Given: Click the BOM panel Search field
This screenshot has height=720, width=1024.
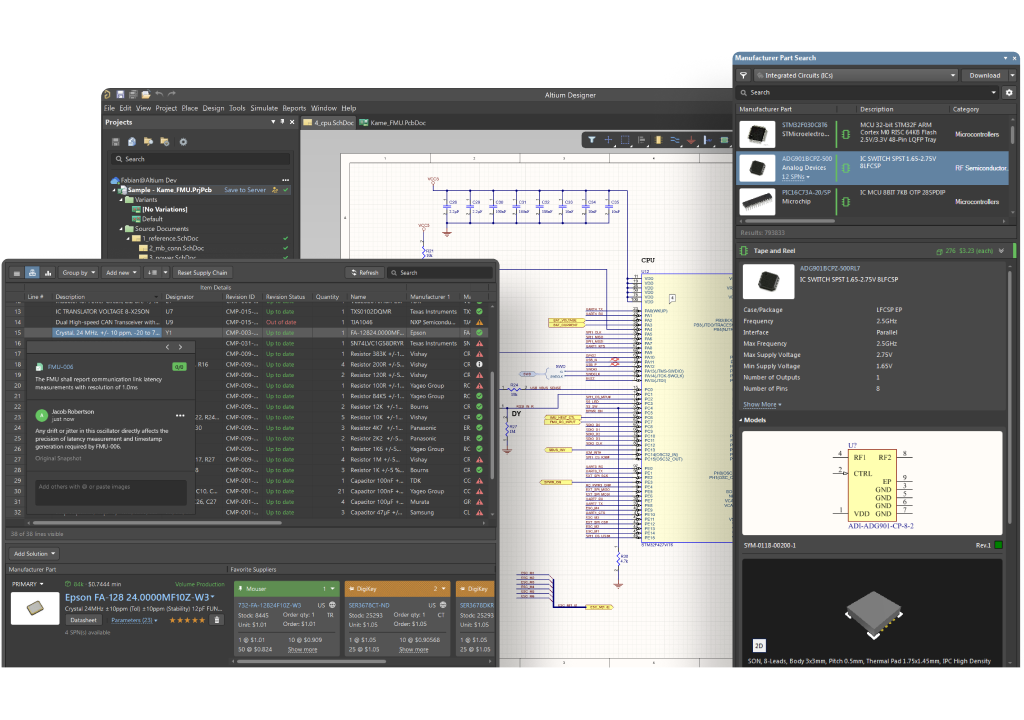Looking at the screenshot, I should click(440, 272).
